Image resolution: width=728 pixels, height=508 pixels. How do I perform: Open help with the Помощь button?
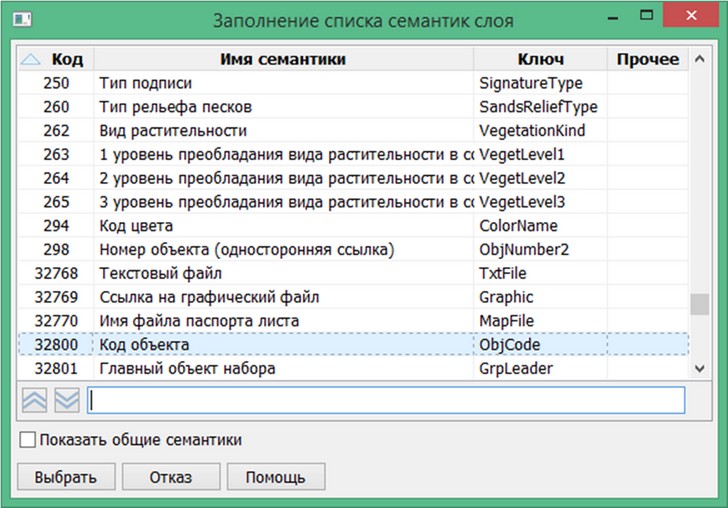275,477
